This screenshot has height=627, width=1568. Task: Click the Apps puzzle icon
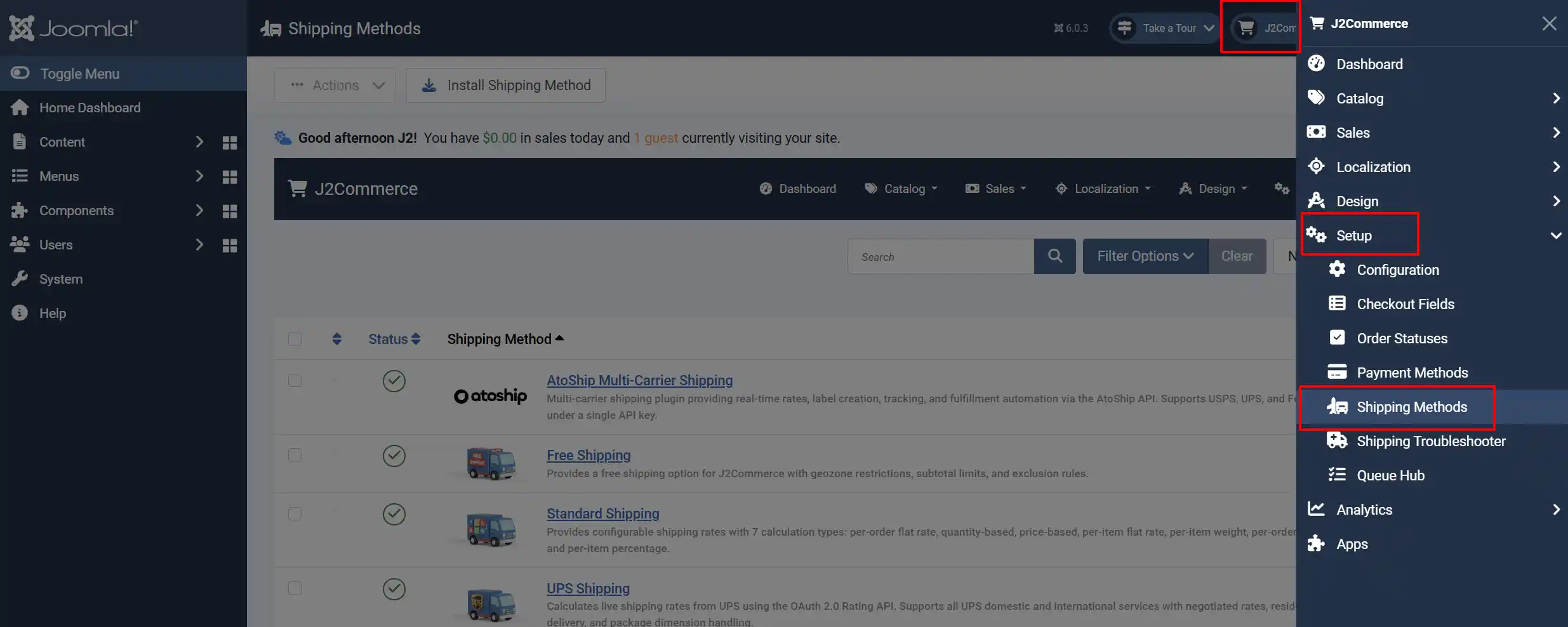[1317, 543]
